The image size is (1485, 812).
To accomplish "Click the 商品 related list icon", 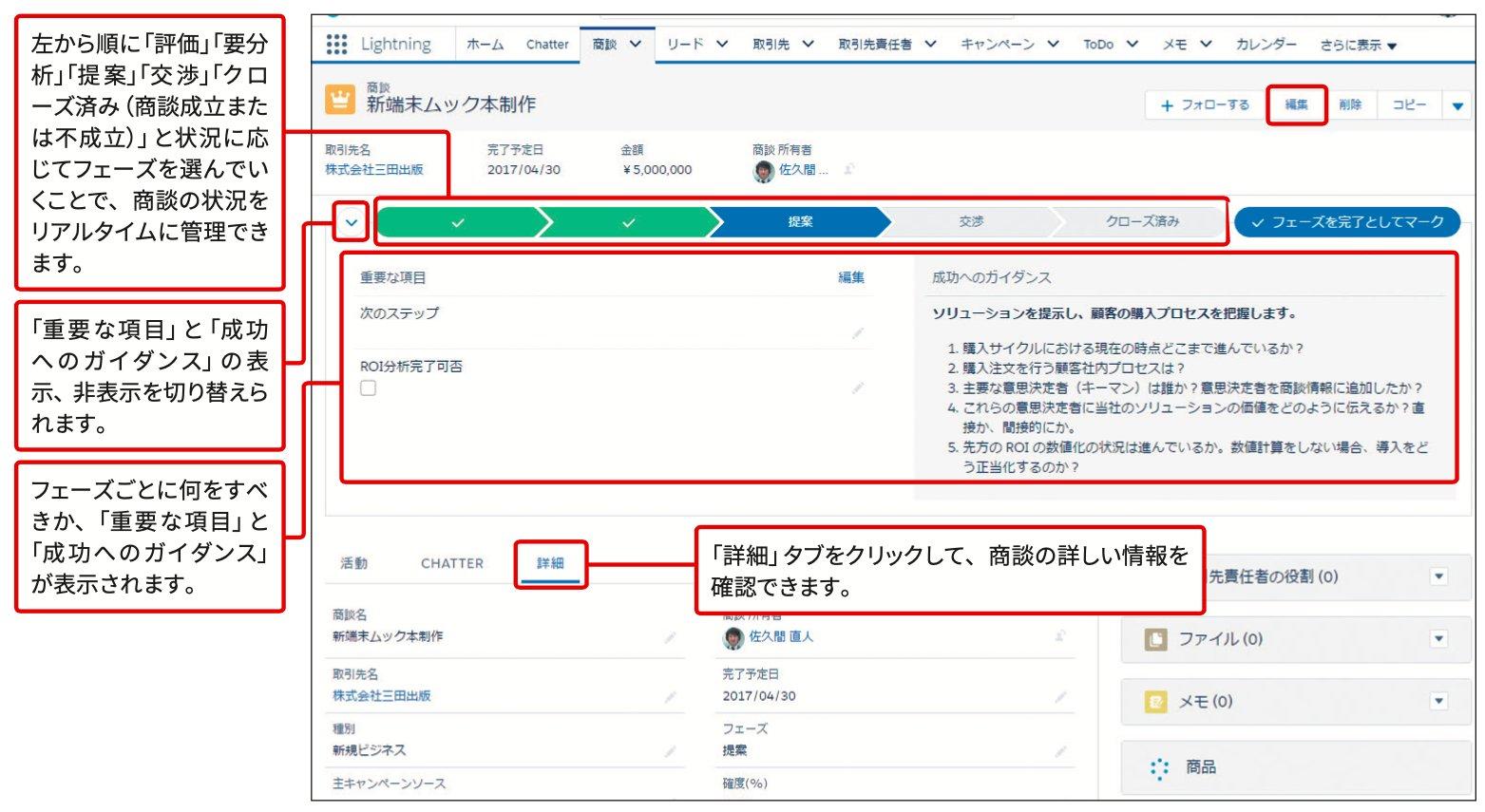I will (x=1159, y=768).
